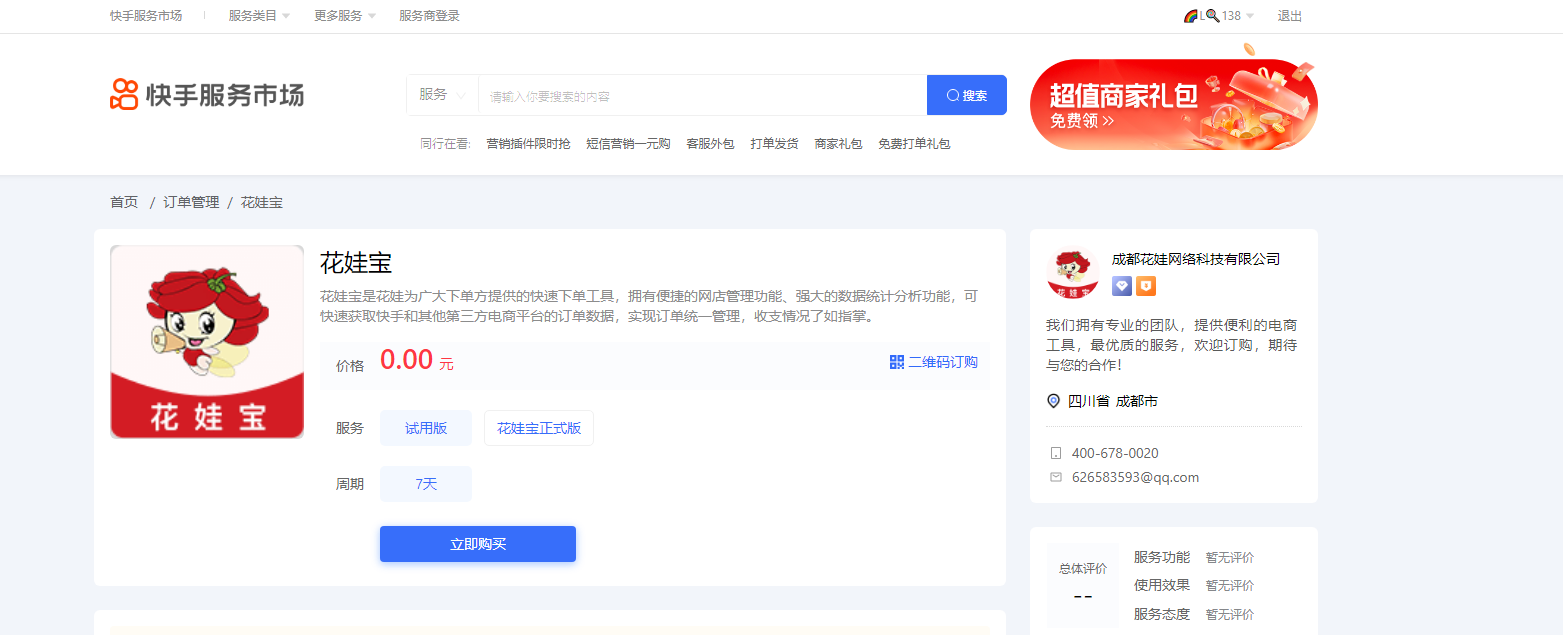Expand the 更多服务 dropdown in top bar
The image size is (1563, 635).
[345, 16]
